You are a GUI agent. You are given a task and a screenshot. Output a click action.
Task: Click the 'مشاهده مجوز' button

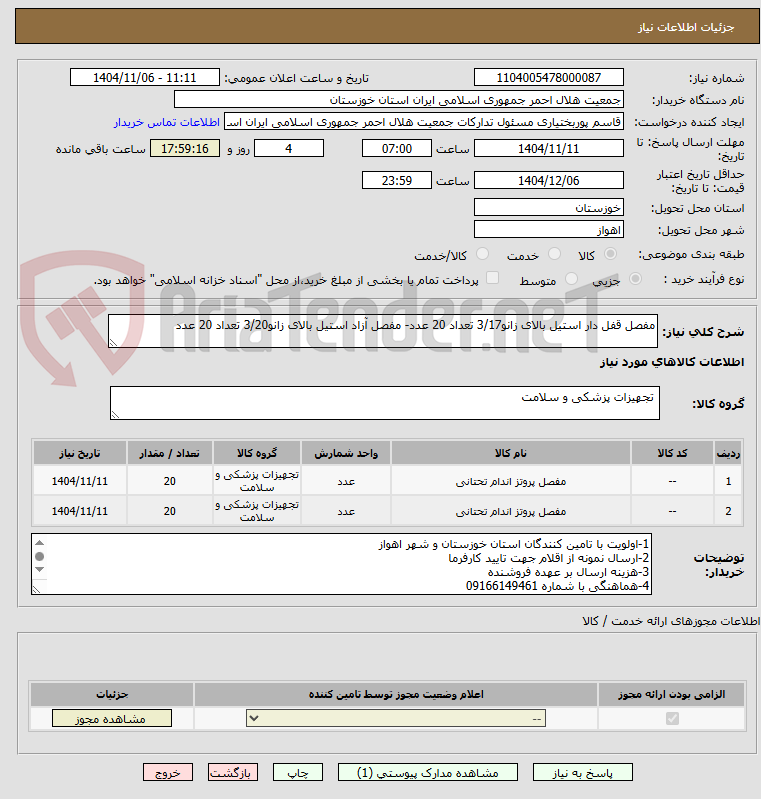[112, 718]
